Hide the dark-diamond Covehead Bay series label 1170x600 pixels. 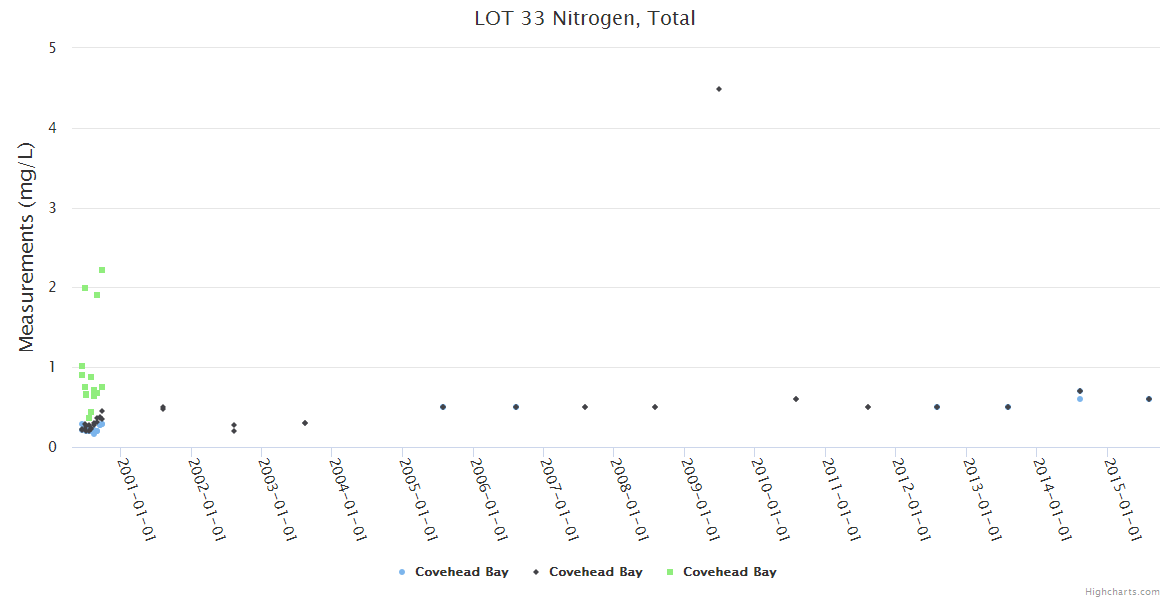pyautogui.click(x=595, y=572)
